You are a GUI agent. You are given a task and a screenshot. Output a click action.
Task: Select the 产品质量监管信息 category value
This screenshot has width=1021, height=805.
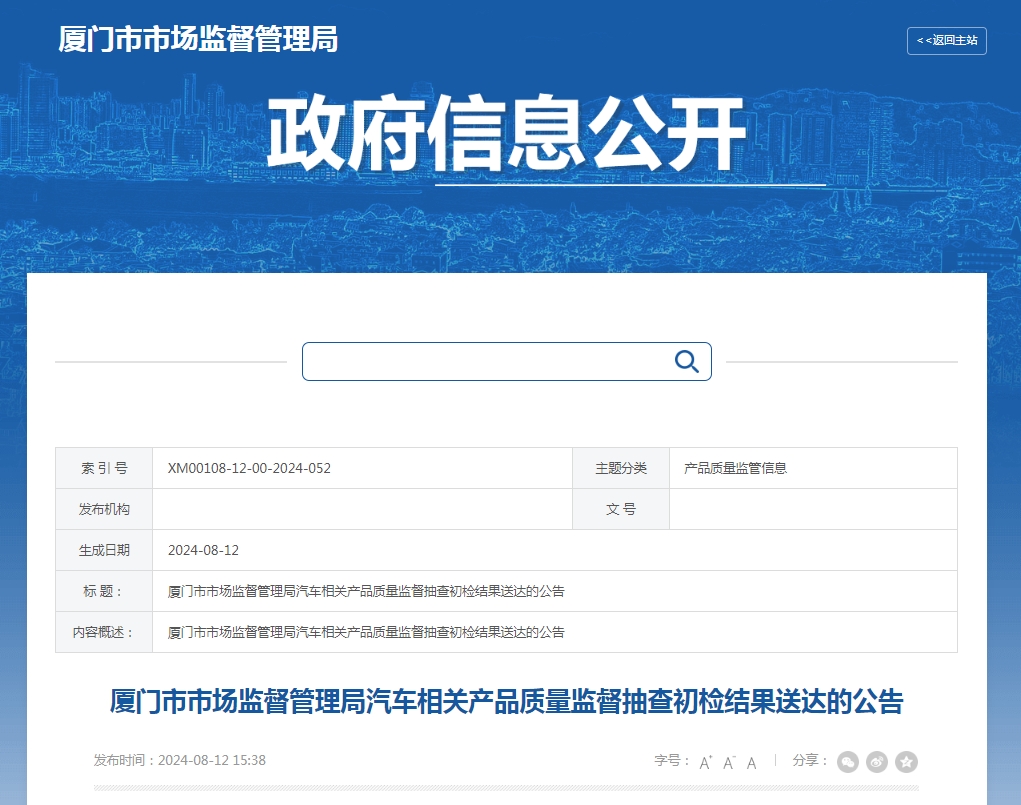point(735,468)
